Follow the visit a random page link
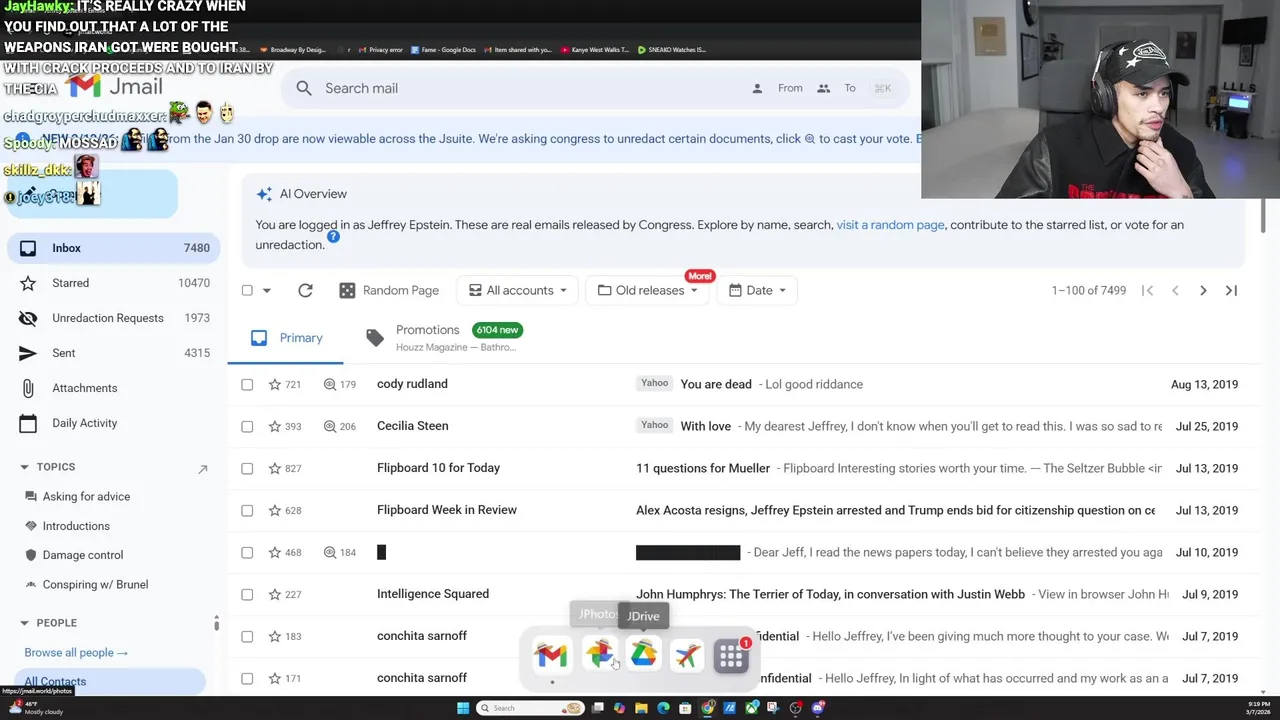 (890, 225)
